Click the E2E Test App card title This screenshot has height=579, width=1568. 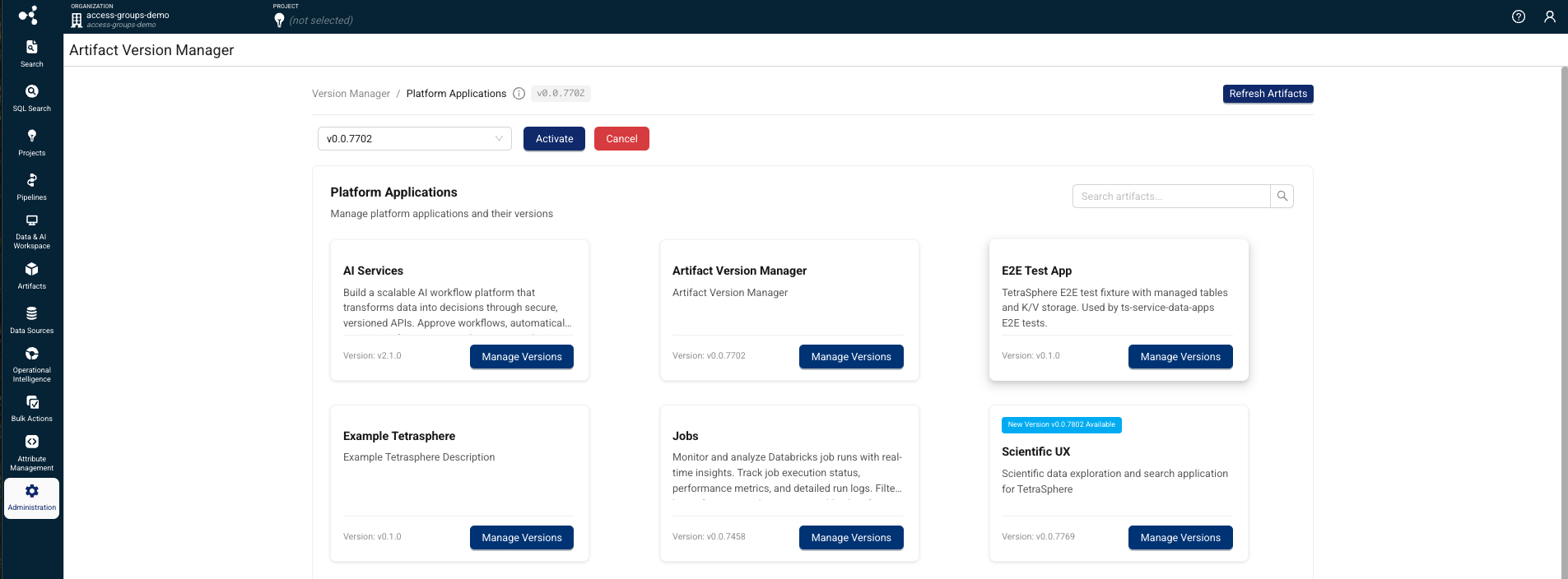tap(1036, 271)
